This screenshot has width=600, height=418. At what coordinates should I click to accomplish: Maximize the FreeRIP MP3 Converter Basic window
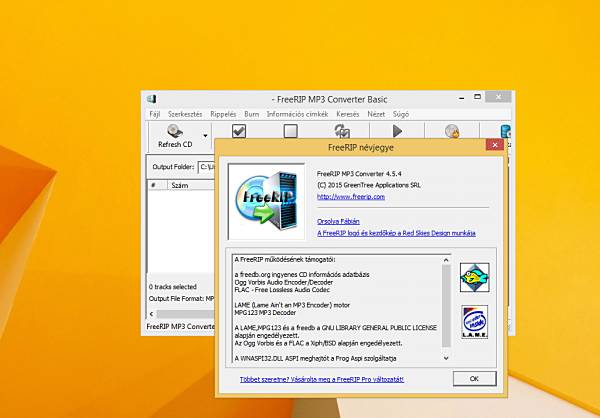tap(477, 97)
